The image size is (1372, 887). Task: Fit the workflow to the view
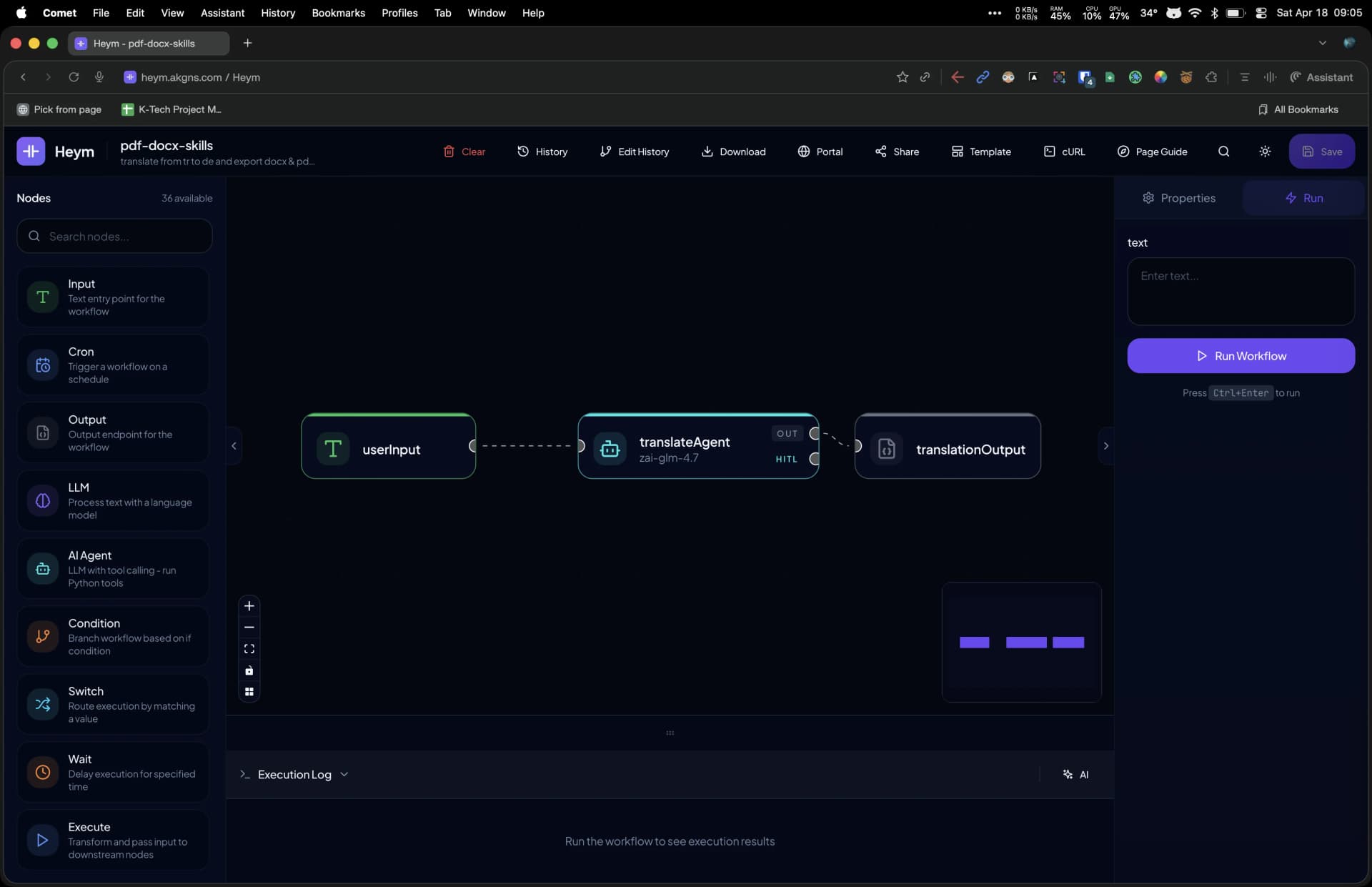point(249,648)
